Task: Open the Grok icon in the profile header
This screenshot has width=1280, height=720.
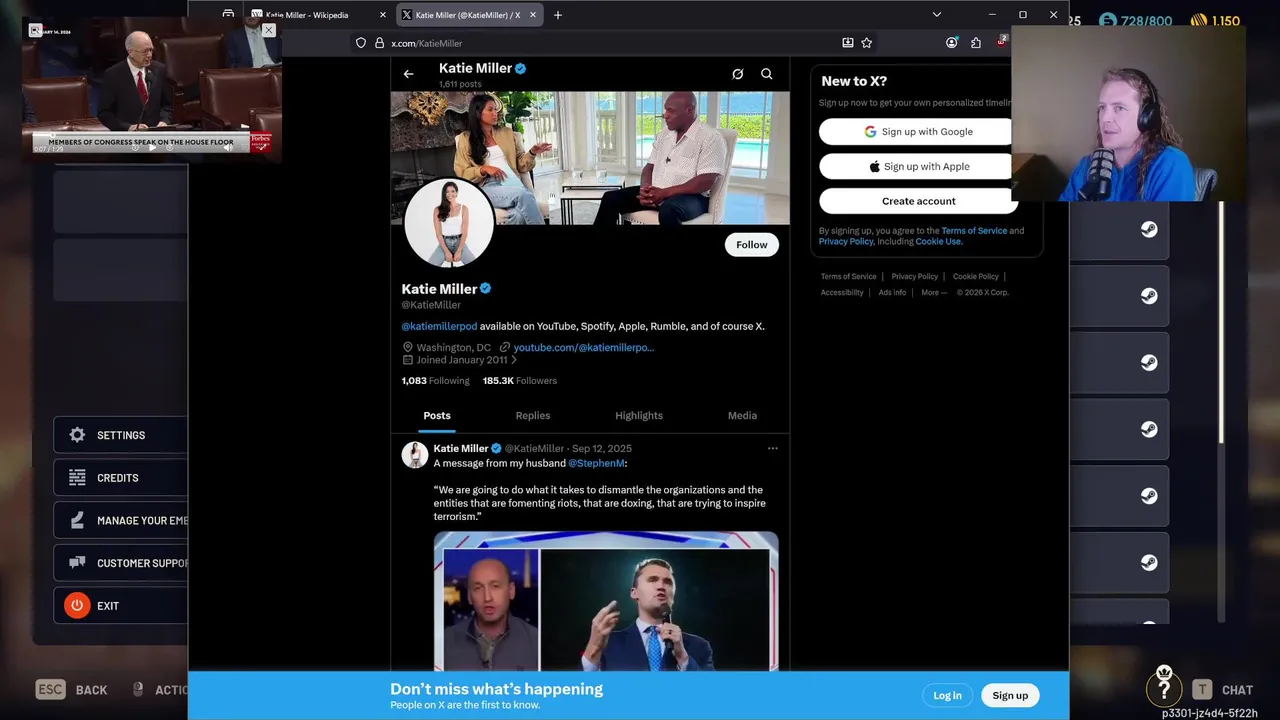Action: [x=738, y=74]
